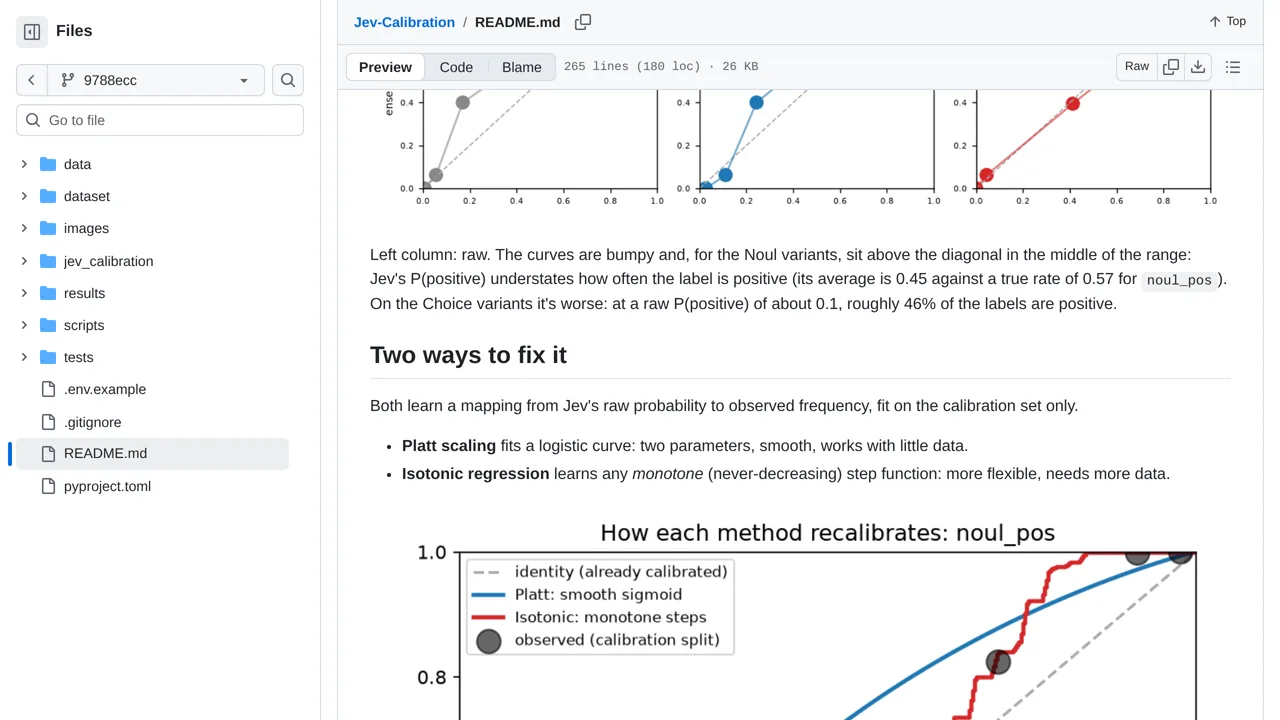Image resolution: width=1280 pixels, height=720 pixels.
Task: Expand the jev_calibration folder chevron
Action: click(x=24, y=261)
